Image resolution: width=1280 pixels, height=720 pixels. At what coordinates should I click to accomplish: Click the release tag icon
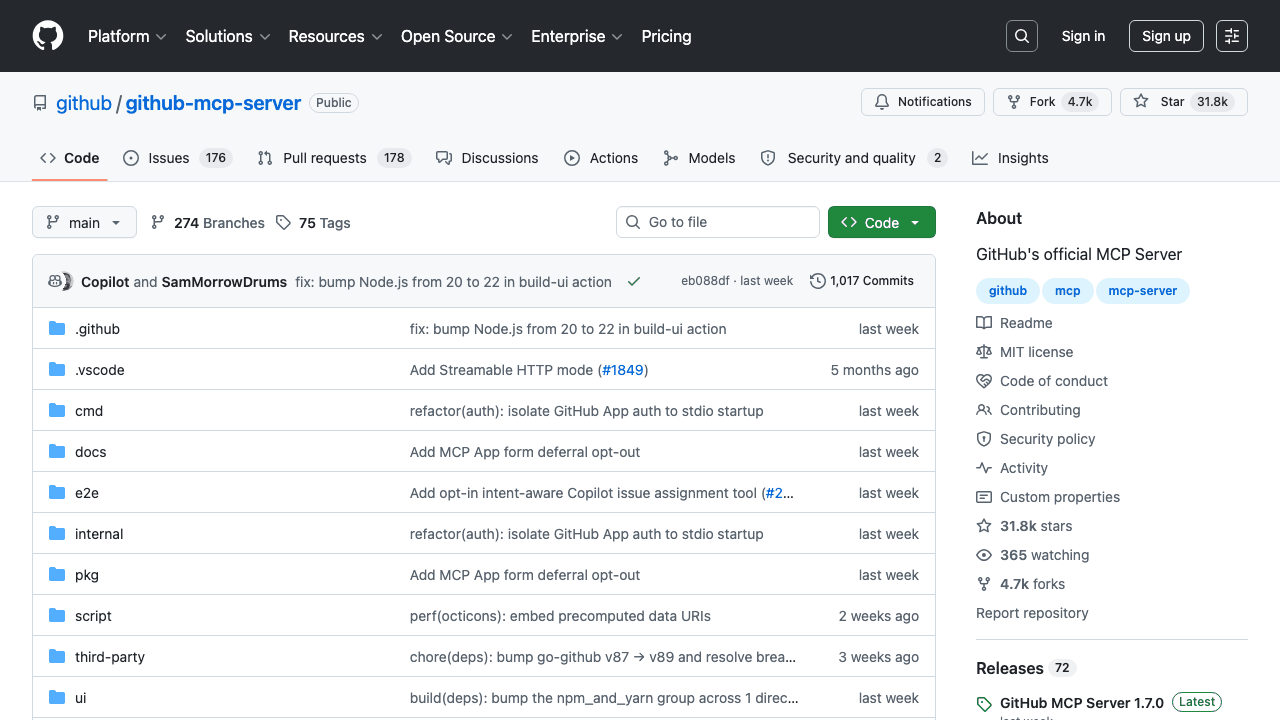[x=984, y=704]
